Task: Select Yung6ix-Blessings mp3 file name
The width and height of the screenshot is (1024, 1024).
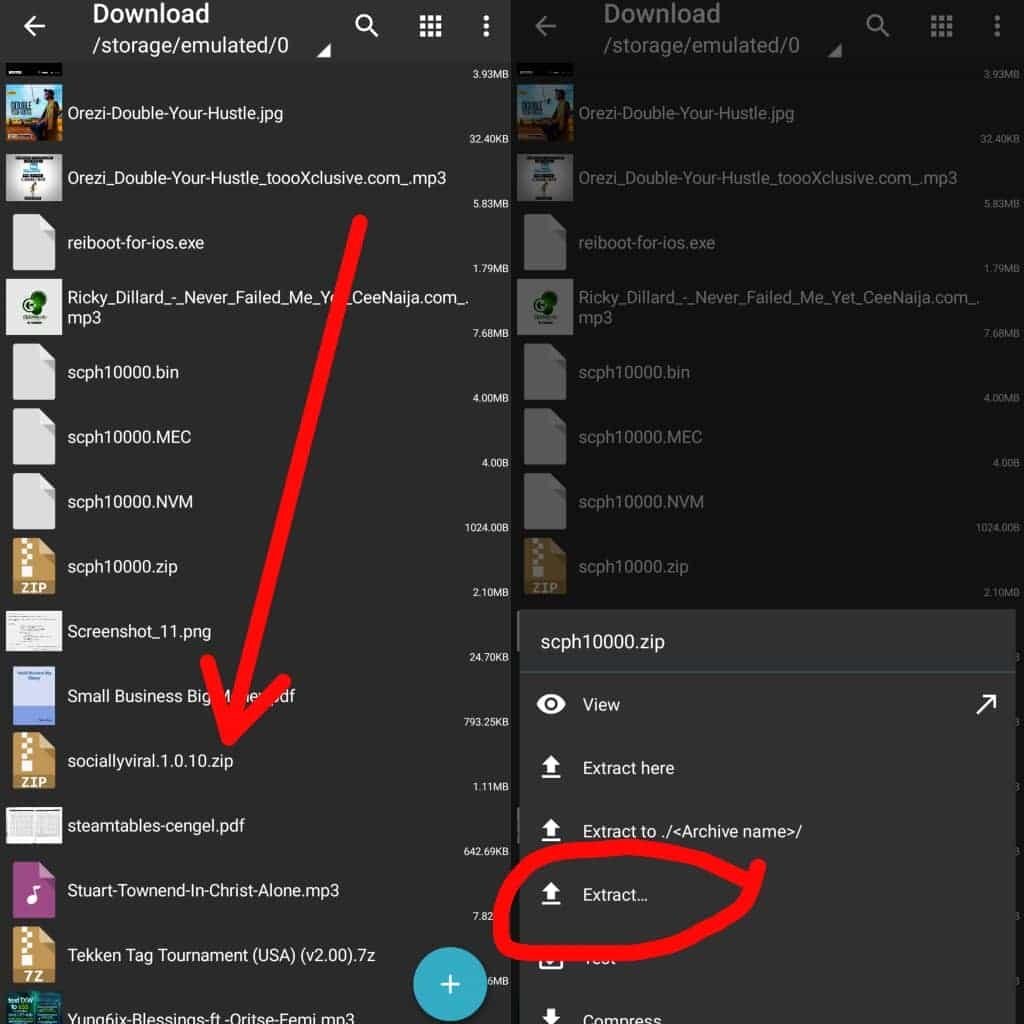Action: (210, 1016)
